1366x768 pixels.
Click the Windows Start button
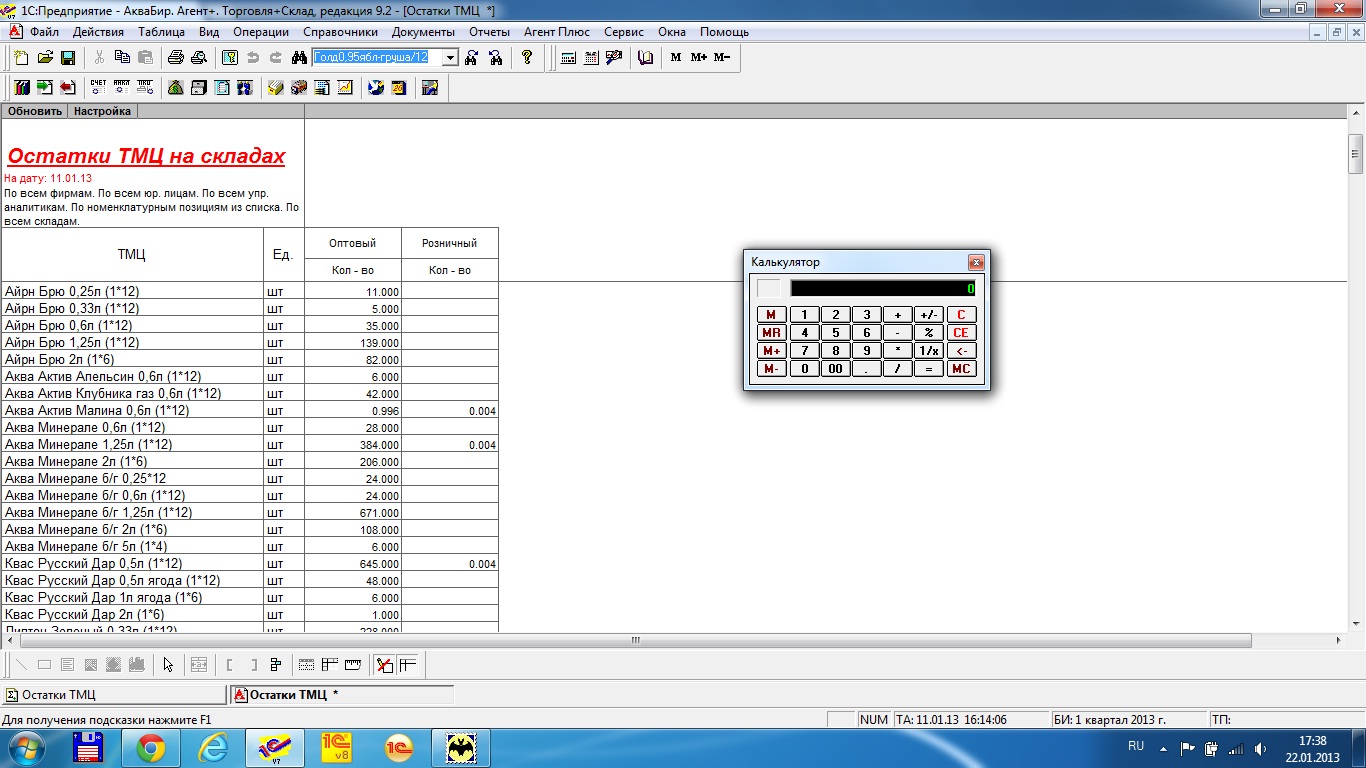coord(27,747)
